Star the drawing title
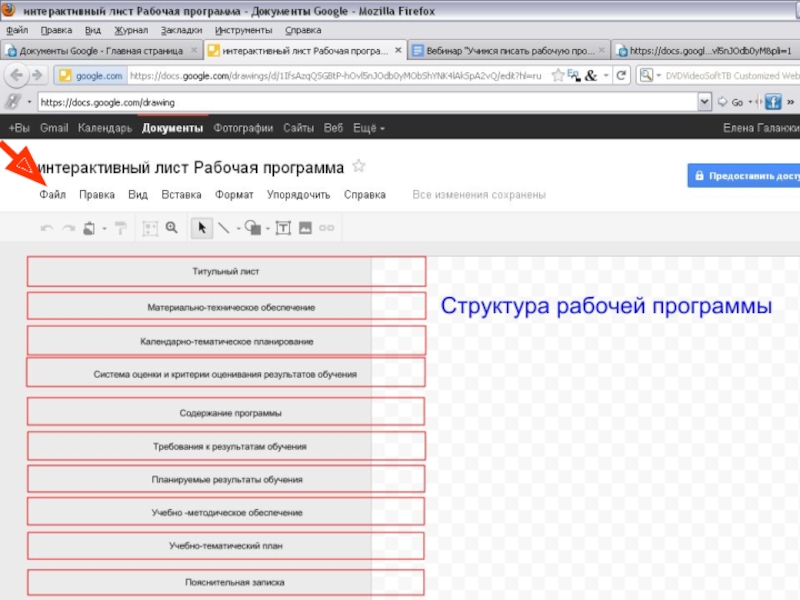 (359, 166)
